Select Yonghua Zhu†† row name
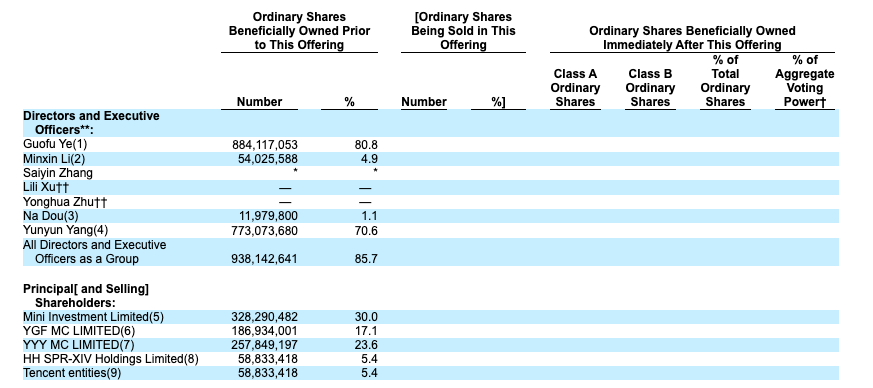The height and width of the screenshot is (388, 873). 65,202
